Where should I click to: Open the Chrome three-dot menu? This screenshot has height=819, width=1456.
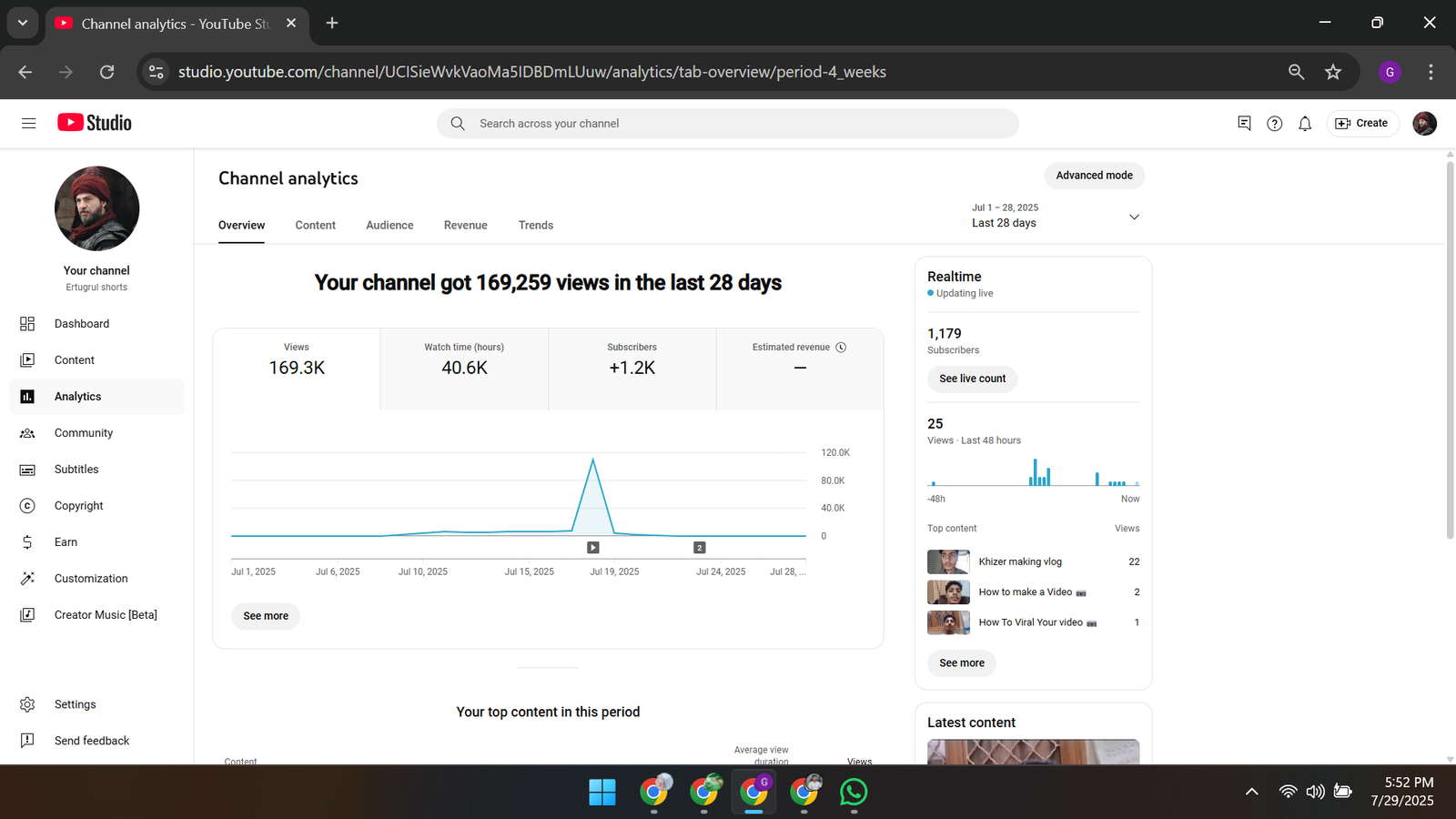tap(1431, 72)
